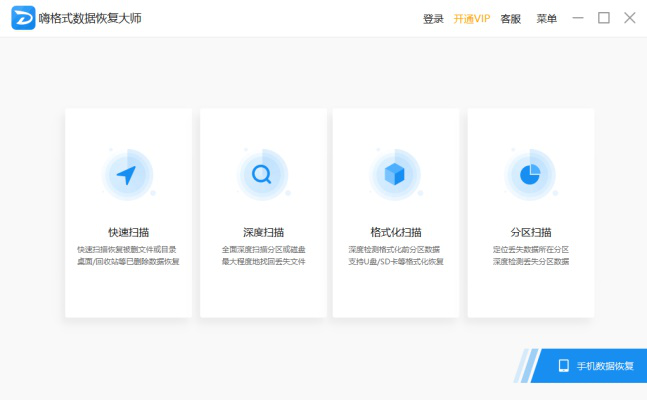The width and height of the screenshot is (647, 400).
Task: Click the orange 开通VIP link
Action: [471, 19]
